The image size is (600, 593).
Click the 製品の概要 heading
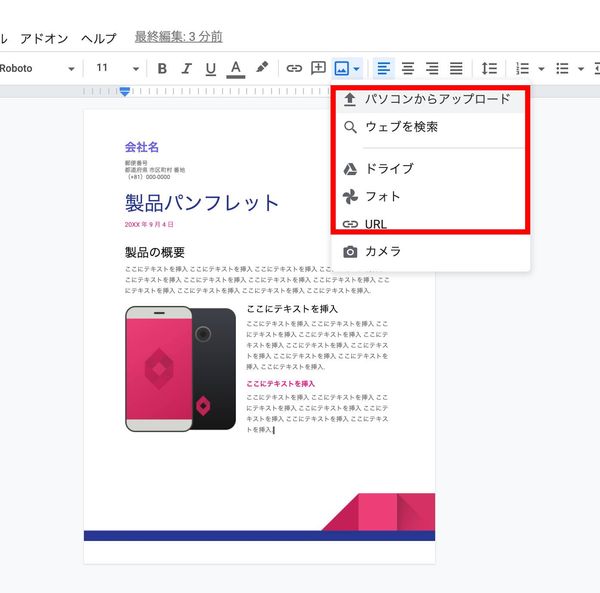(x=155, y=252)
